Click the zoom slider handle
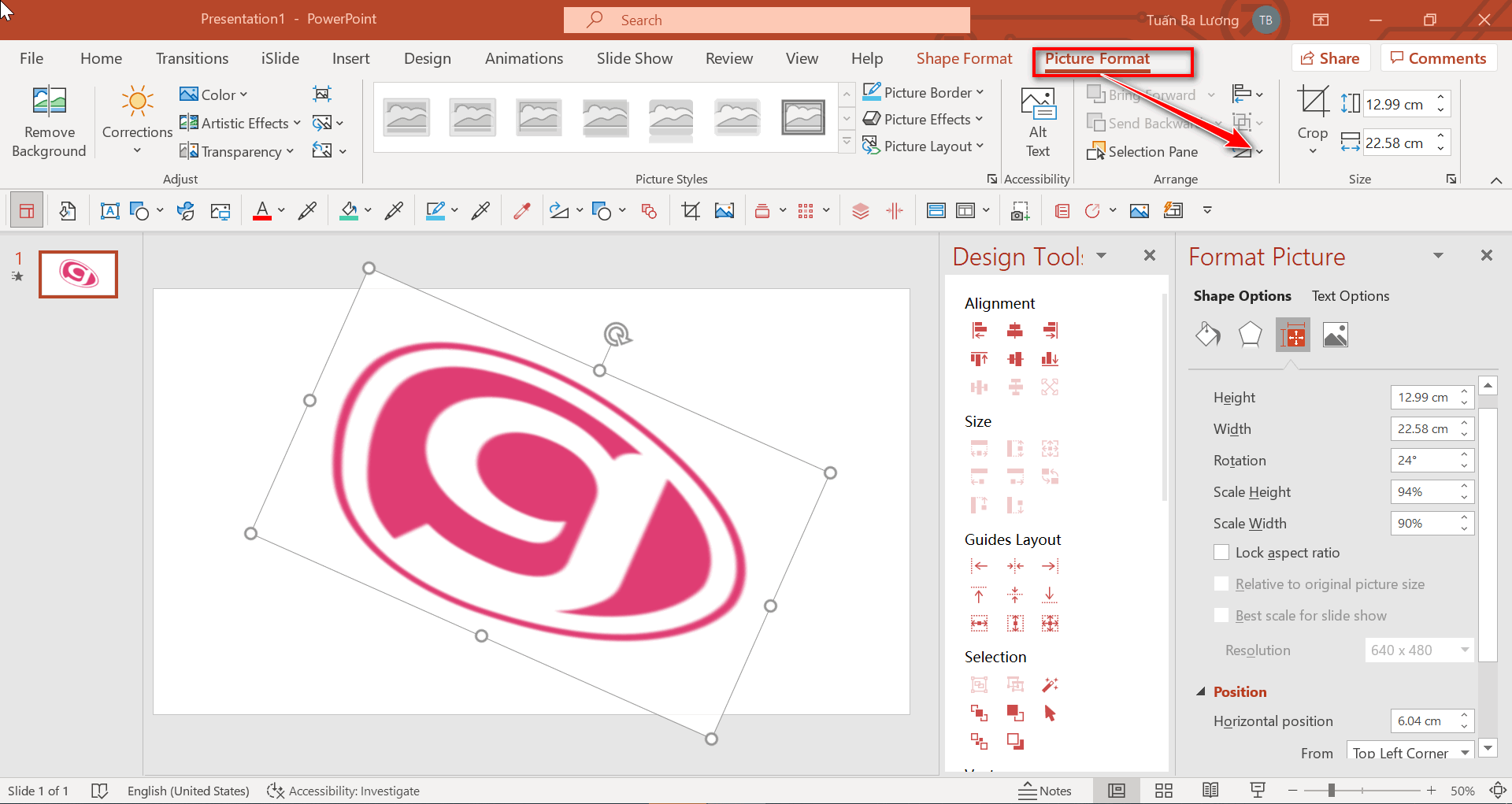 (1331, 790)
